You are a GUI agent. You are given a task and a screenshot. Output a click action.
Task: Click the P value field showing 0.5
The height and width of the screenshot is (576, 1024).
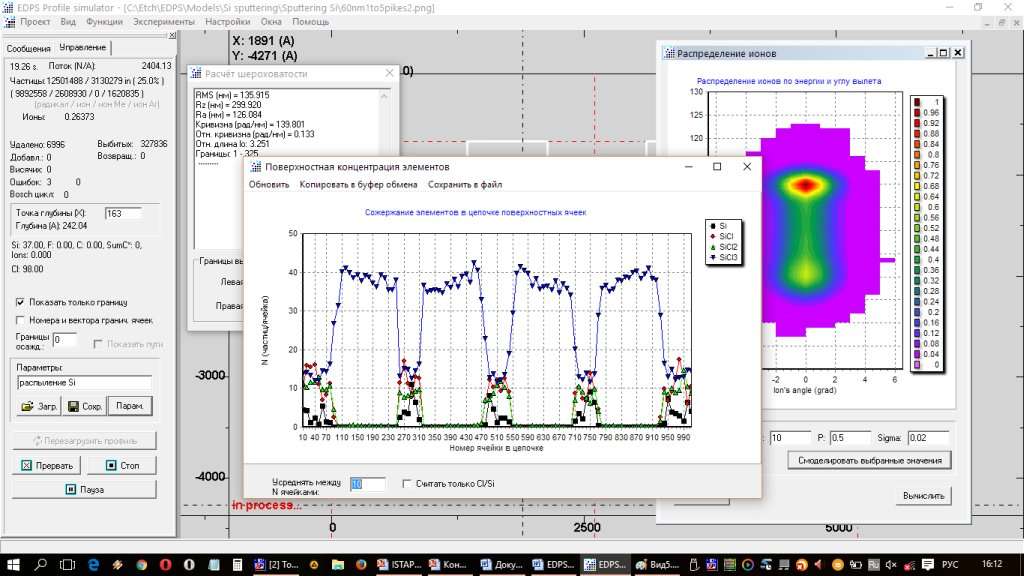tap(850, 438)
